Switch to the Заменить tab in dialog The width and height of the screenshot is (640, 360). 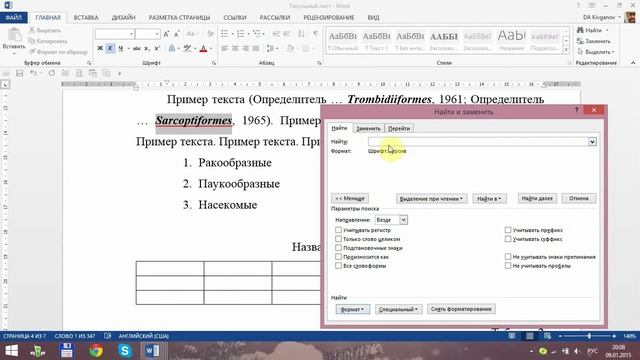tap(368, 128)
